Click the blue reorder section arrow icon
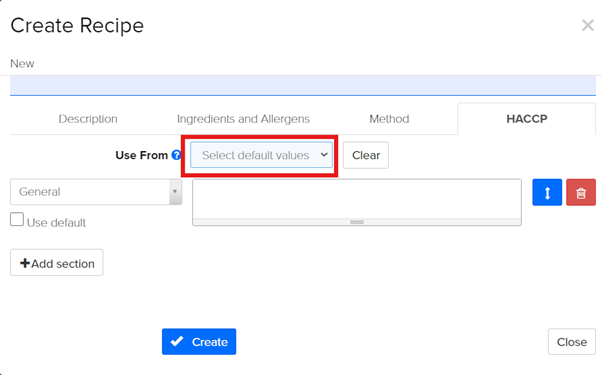The image size is (602, 375). coord(547,192)
